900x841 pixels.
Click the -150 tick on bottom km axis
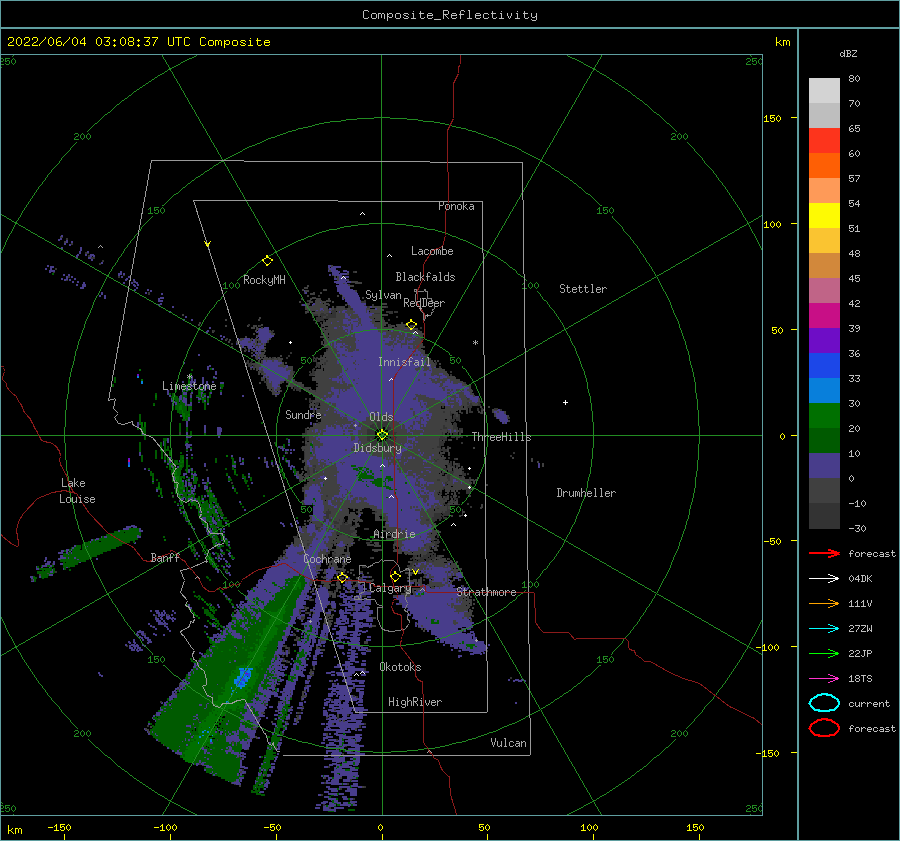[59, 827]
